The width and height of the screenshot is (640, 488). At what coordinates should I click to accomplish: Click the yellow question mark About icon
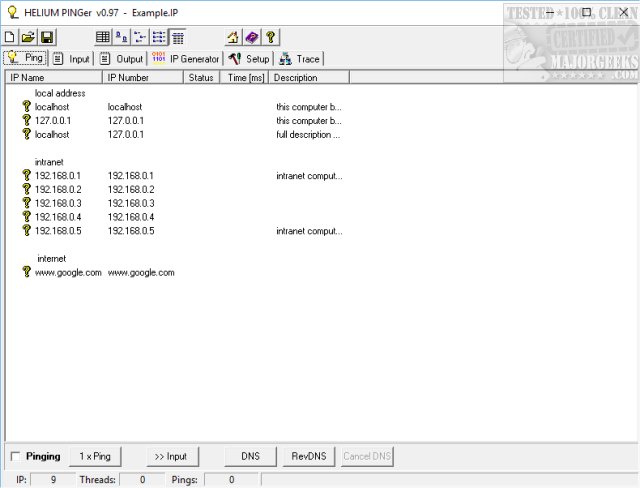click(x=271, y=37)
